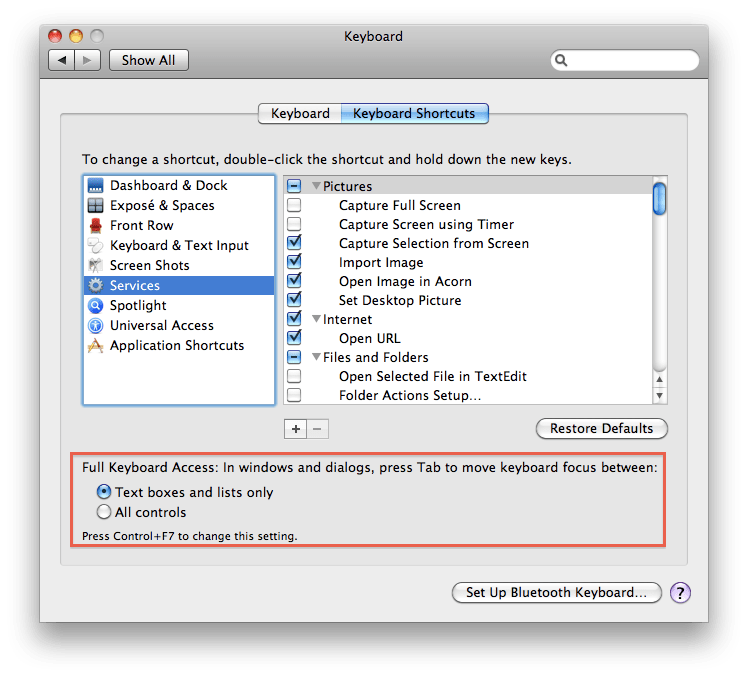This screenshot has height=677, width=748.
Task: Click the Keyboard & Text Input icon
Action: [95, 246]
